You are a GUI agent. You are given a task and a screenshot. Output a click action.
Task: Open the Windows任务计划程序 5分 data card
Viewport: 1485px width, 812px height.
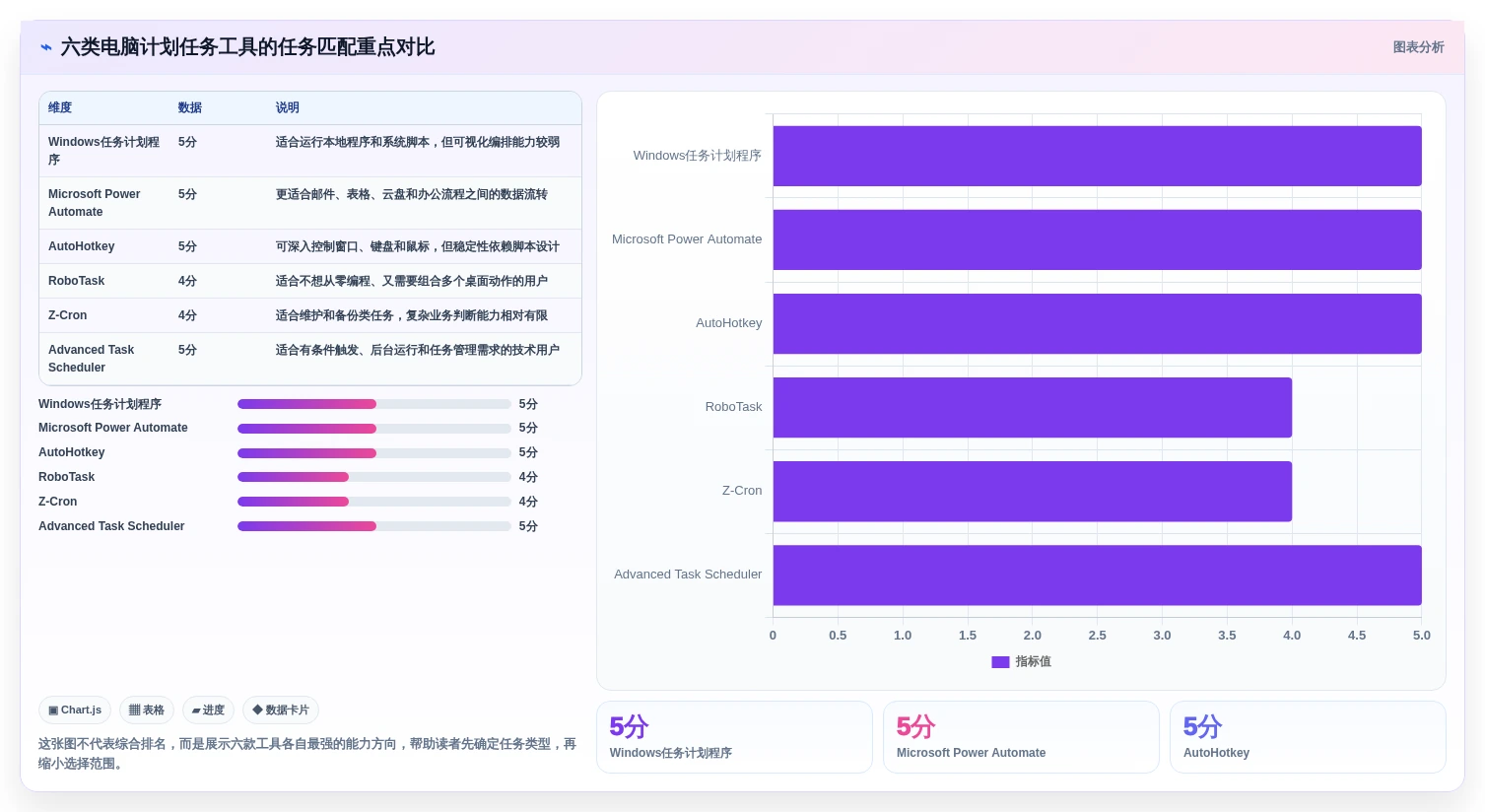point(734,737)
